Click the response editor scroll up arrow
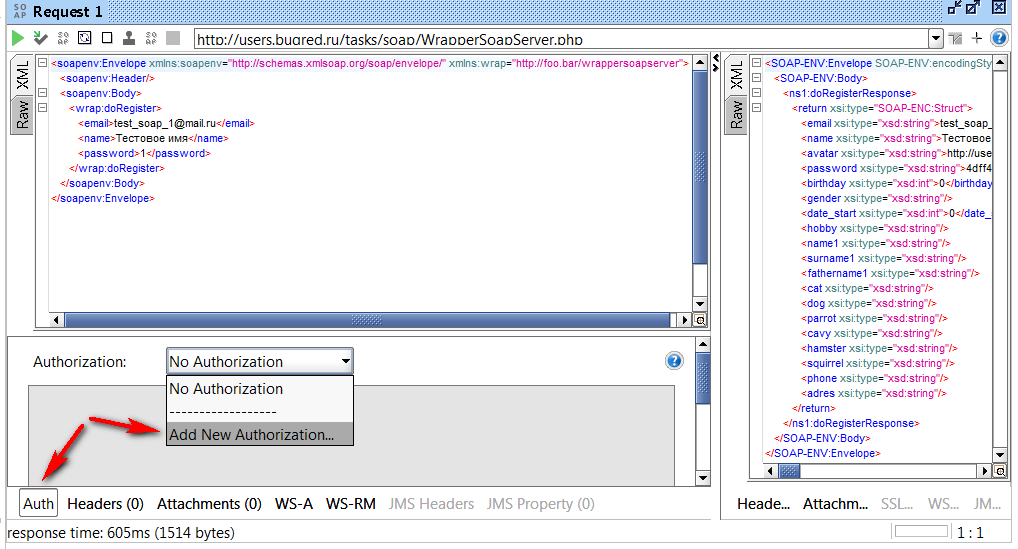 pos(1000,63)
